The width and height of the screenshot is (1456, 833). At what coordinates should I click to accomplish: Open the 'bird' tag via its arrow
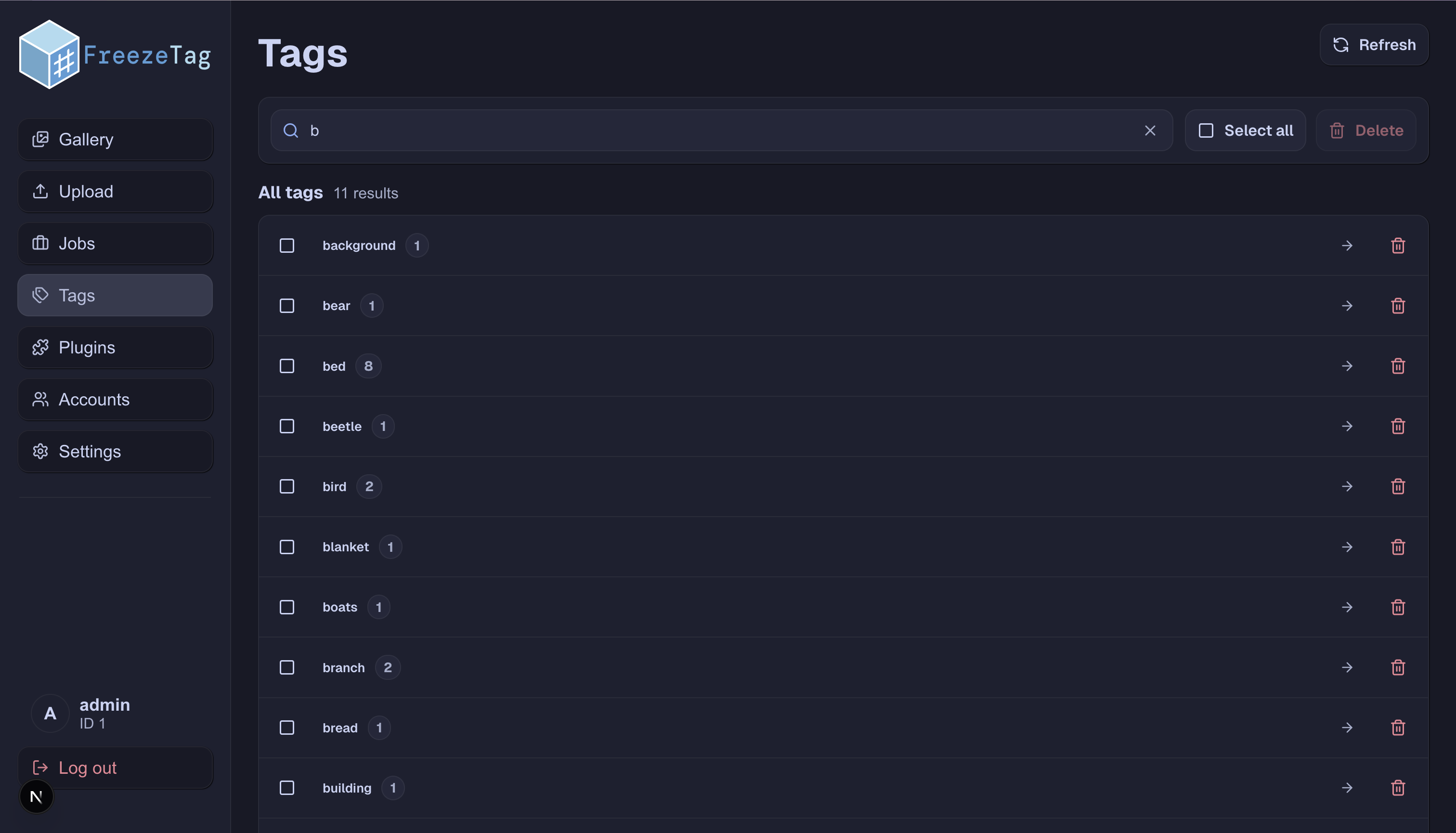tap(1347, 486)
